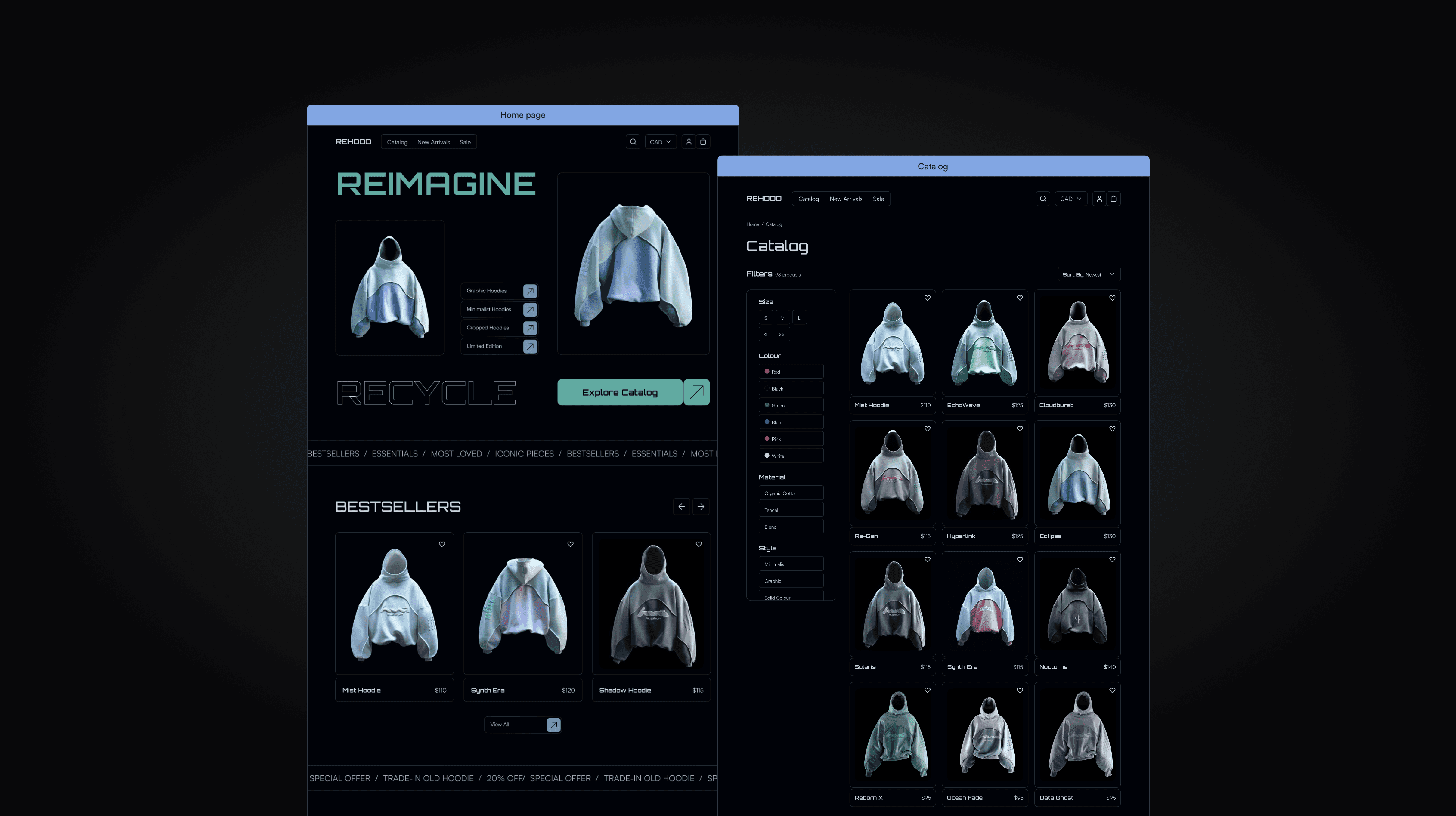Click arrow icon beside View All
Viewport: 1456px width, 816px height.
(553, 725)
